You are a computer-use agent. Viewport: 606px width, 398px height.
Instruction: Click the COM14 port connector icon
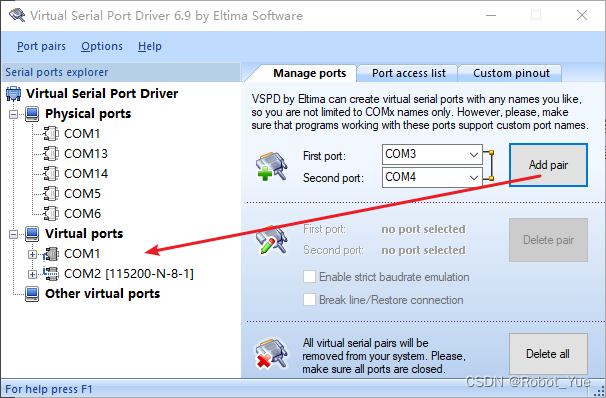pos(51,174)
